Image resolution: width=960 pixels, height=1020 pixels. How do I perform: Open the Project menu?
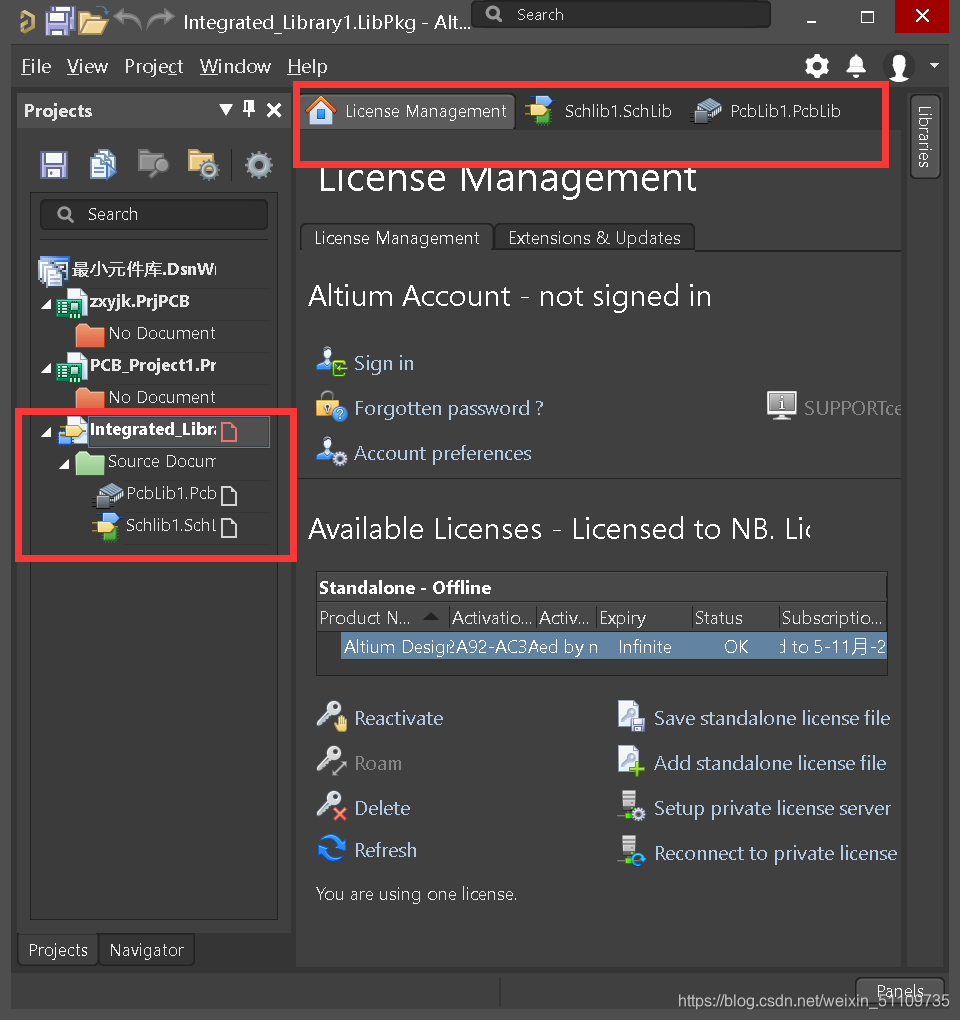point(153,66)
